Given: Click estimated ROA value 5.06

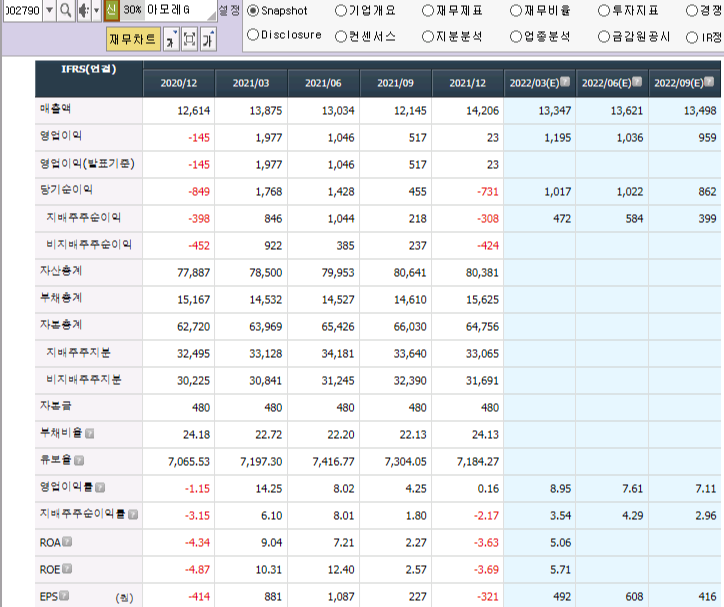Looking at the screenshot, I should tap(561, 543).
